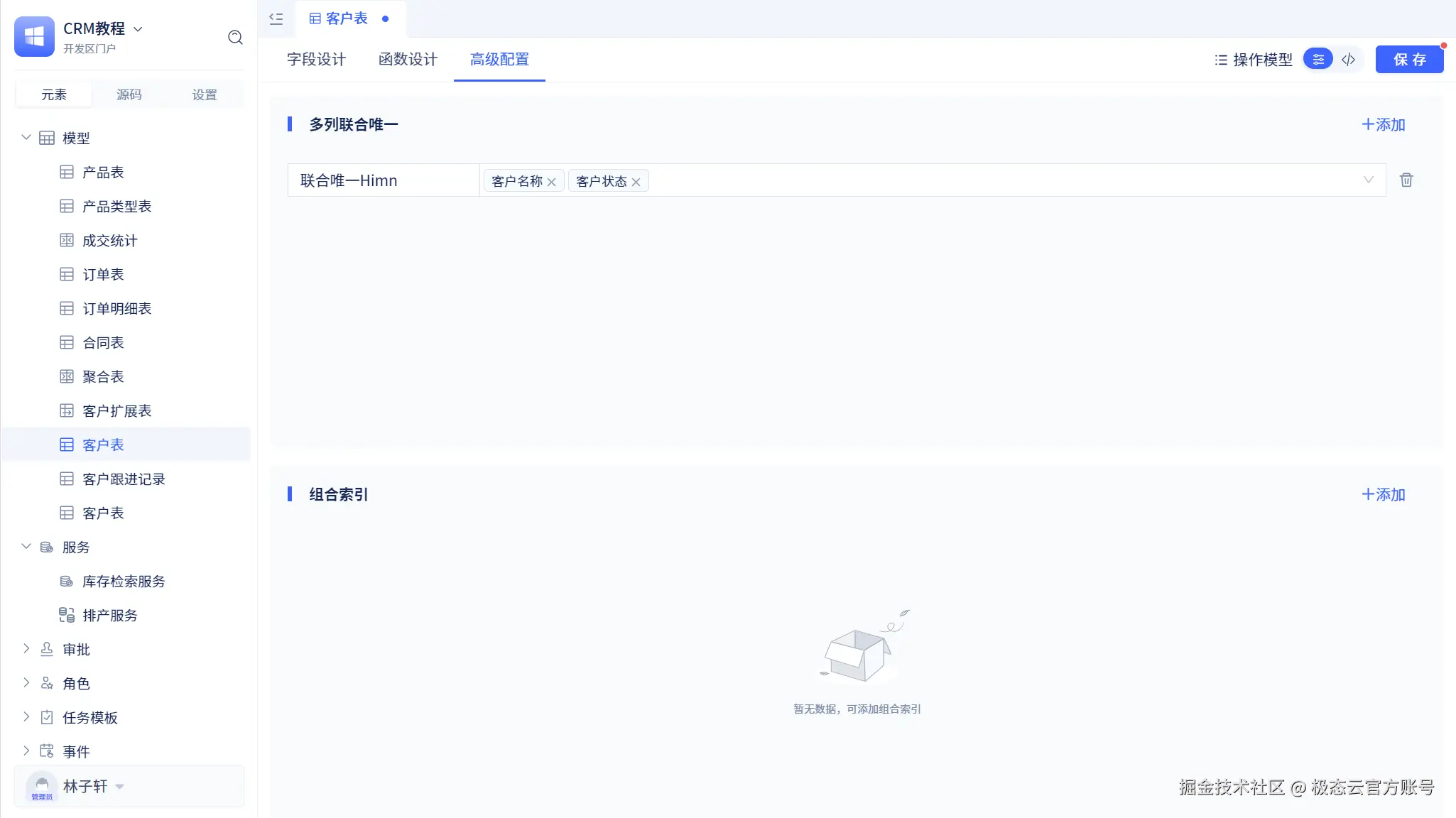Click the 联合唯一Himn name field

pos(384,180)
